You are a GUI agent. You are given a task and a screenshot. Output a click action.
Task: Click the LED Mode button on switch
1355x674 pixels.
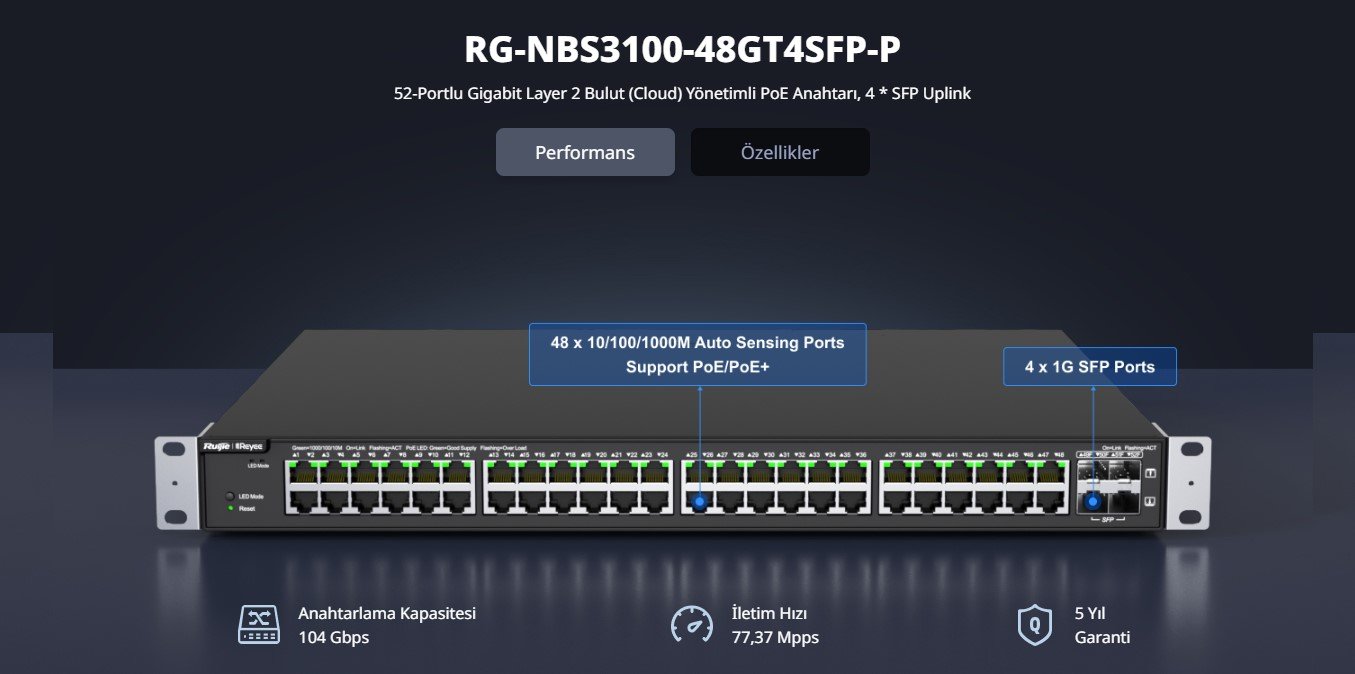230,496
